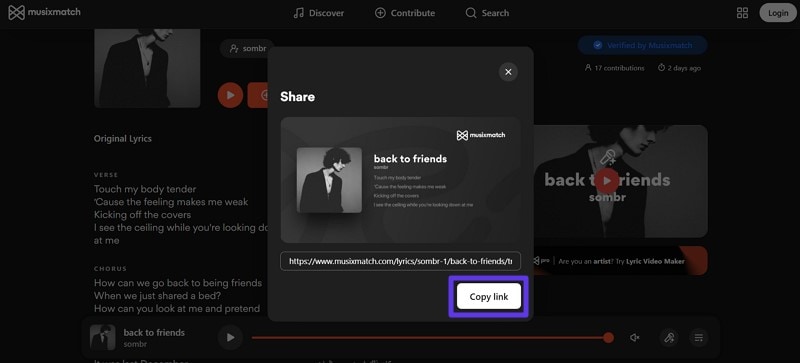This screenshot has width=800, height=363.
Task: Toggle mute speaker icon in player
Action: point(635,337)
